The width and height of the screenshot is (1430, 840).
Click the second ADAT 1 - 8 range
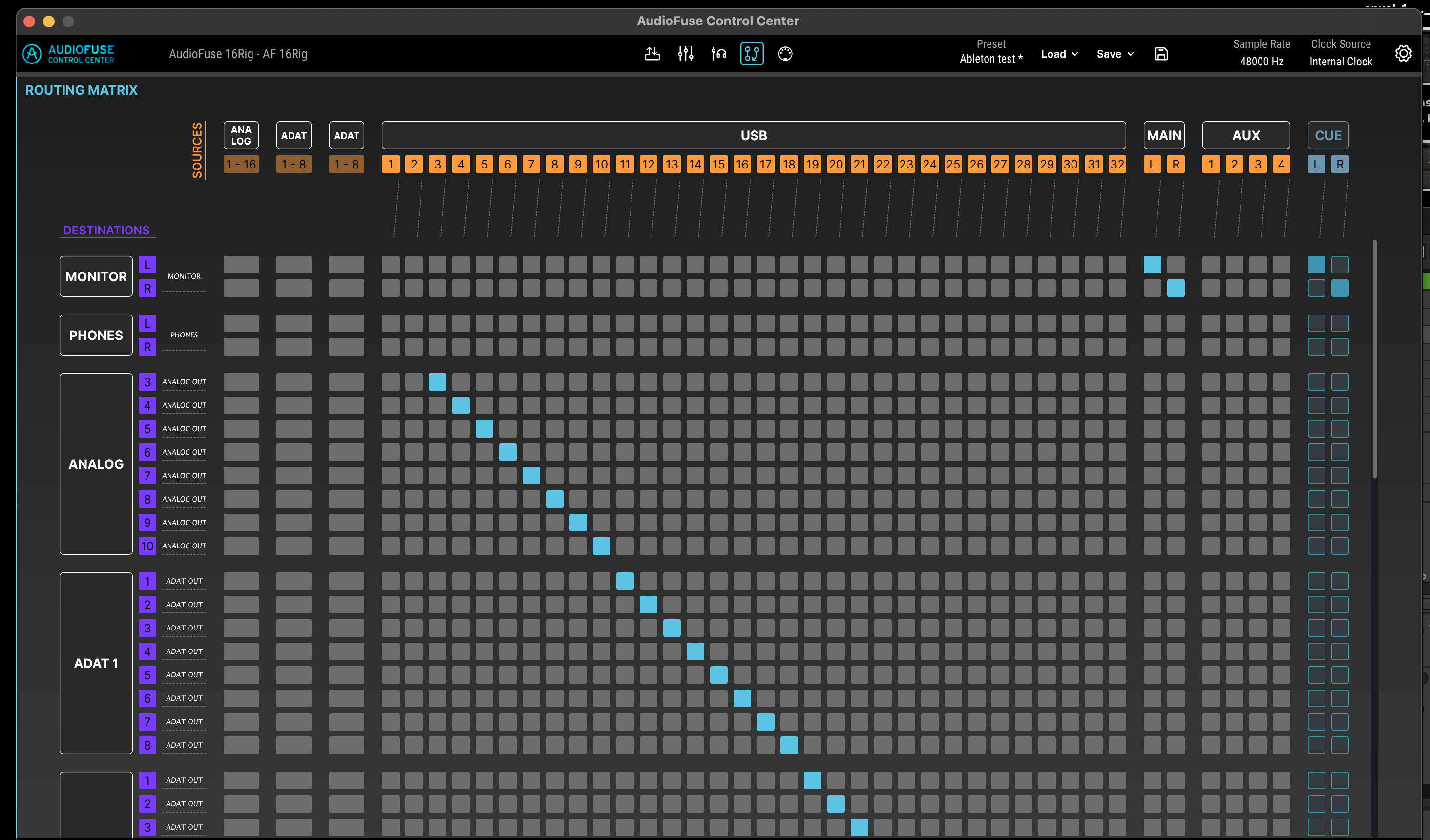tap(347, 165)
